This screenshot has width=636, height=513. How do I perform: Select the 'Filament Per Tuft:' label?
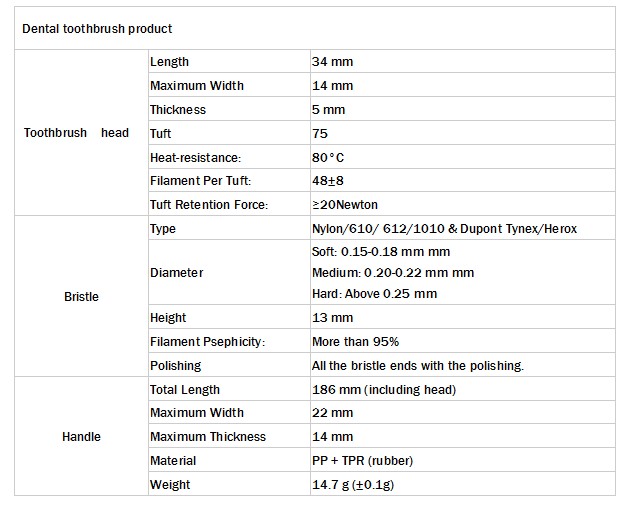point(200,181)
